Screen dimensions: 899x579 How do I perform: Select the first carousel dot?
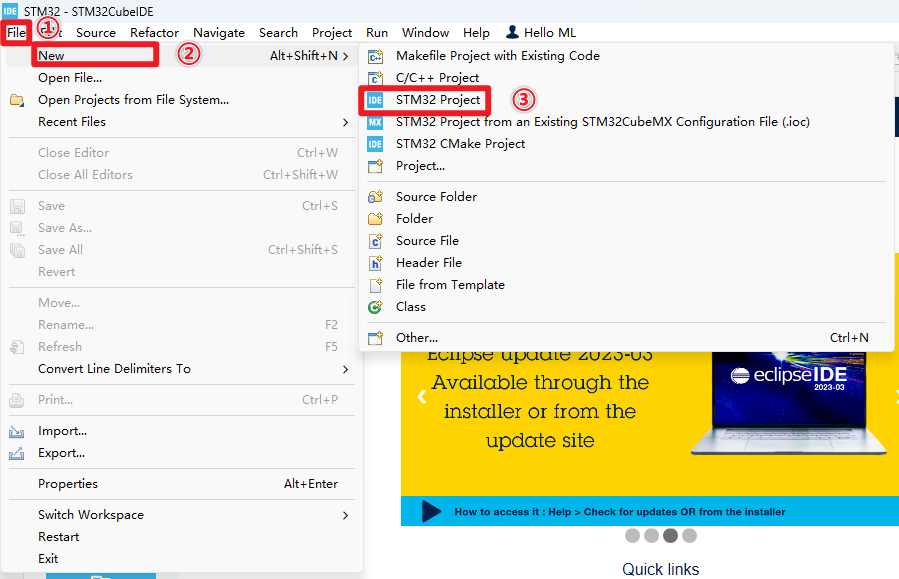click(x=632, y=535)
